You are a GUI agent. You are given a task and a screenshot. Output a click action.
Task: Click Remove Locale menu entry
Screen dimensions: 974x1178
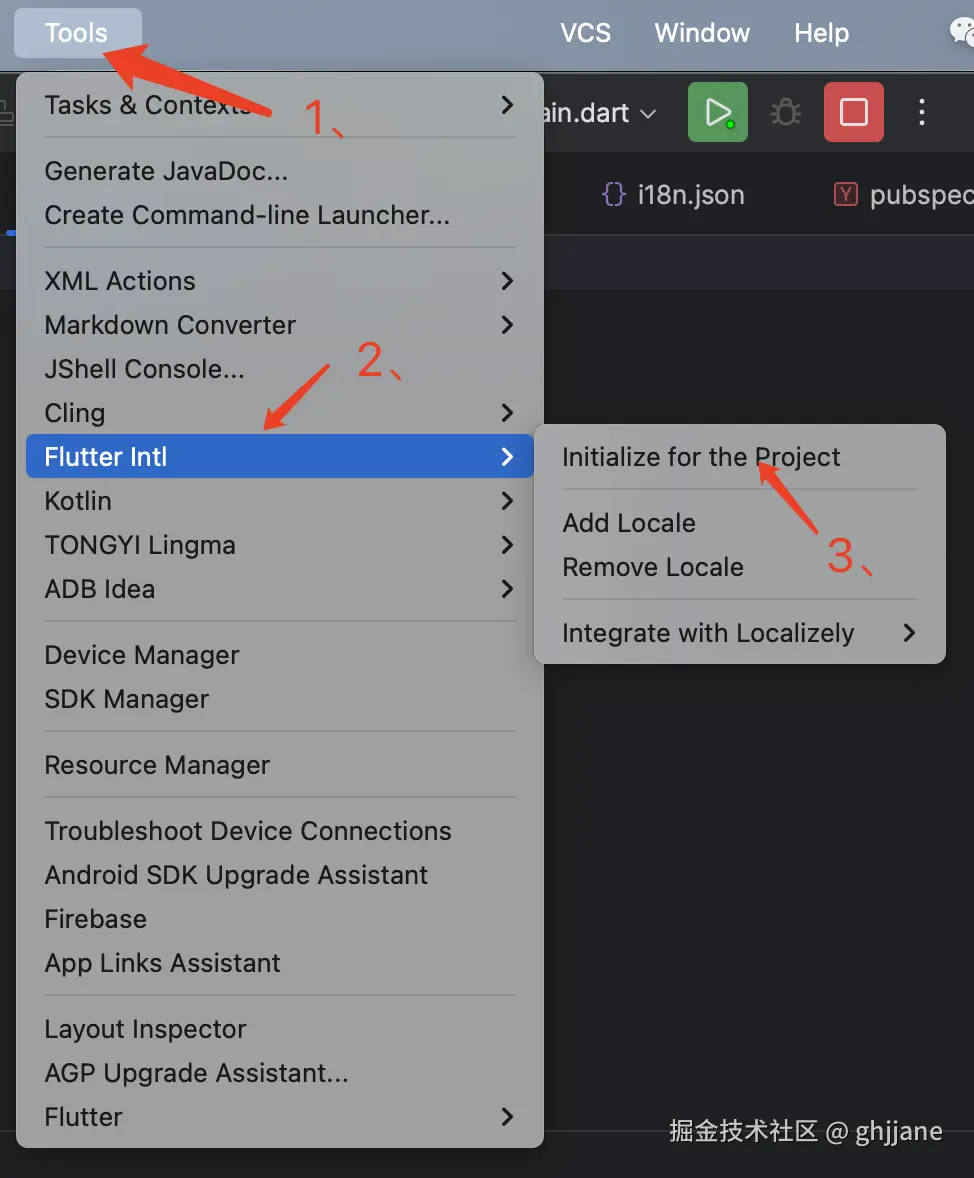[653, 567]
